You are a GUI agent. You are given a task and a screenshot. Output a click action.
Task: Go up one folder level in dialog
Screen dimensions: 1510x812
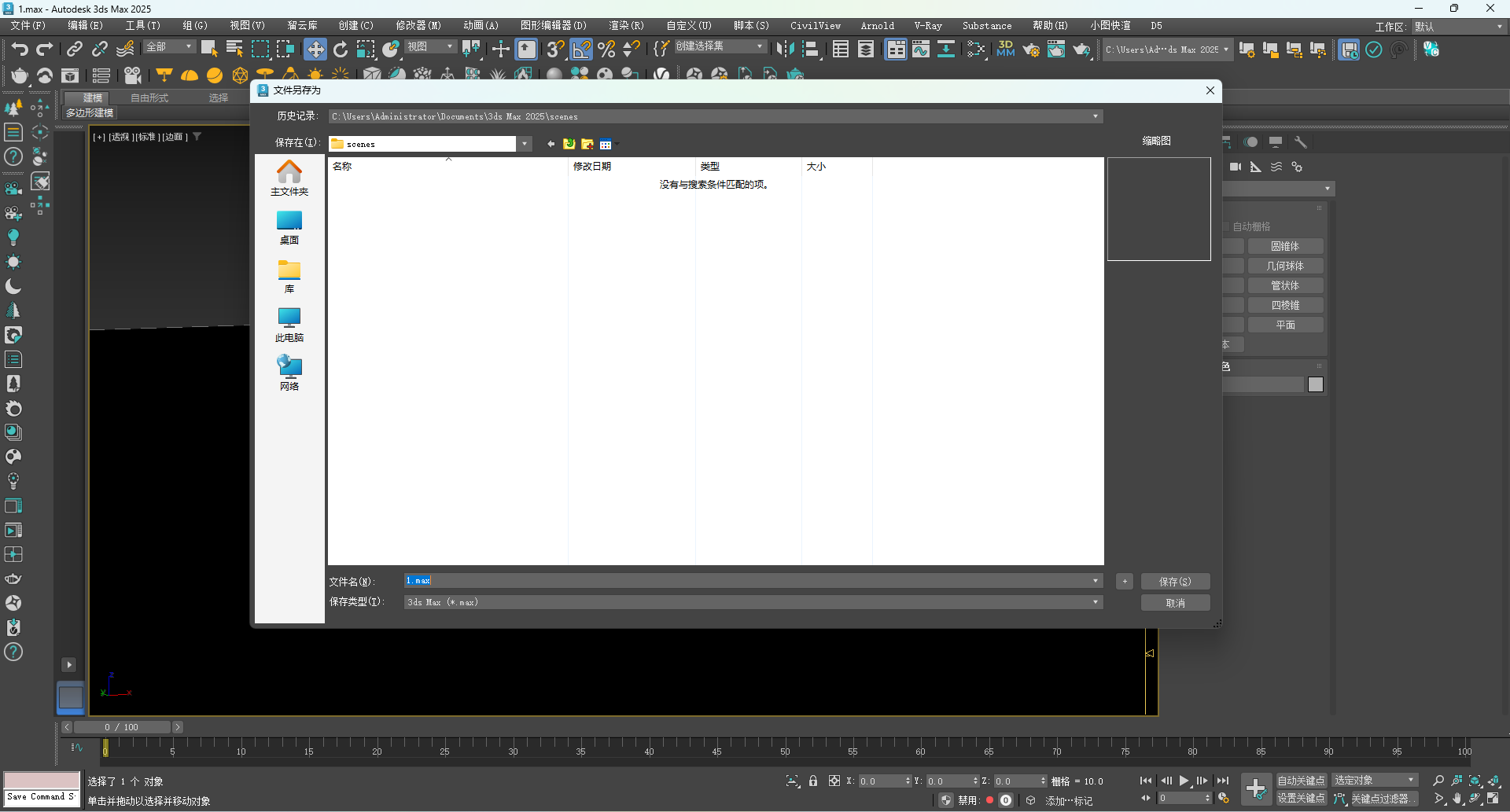(x=569, y=144)
